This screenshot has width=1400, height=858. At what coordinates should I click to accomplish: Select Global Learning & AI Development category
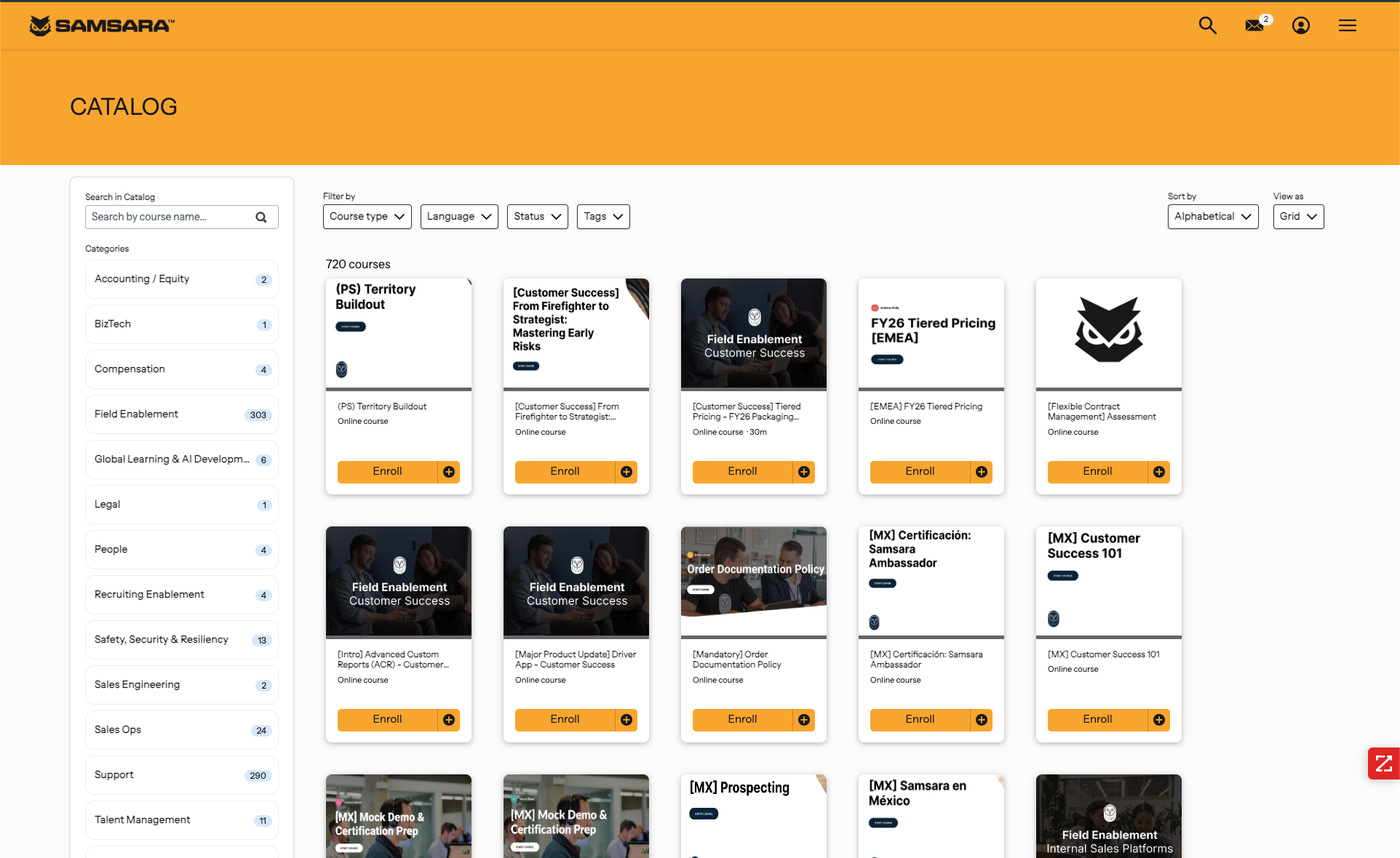click(x=182, y=460)
